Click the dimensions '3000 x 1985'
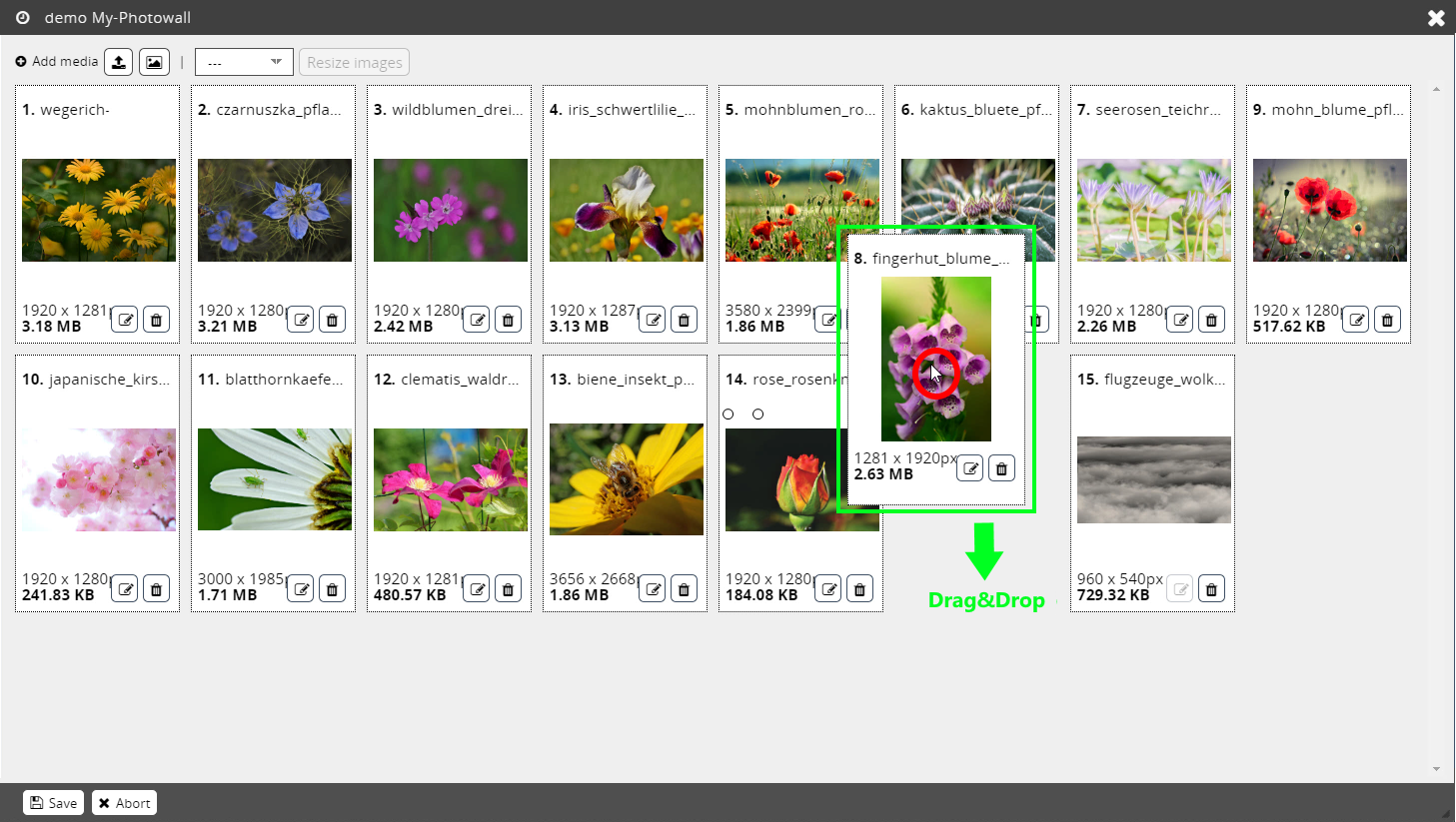This screenshot has width=1456, height=822. point(241,579)
